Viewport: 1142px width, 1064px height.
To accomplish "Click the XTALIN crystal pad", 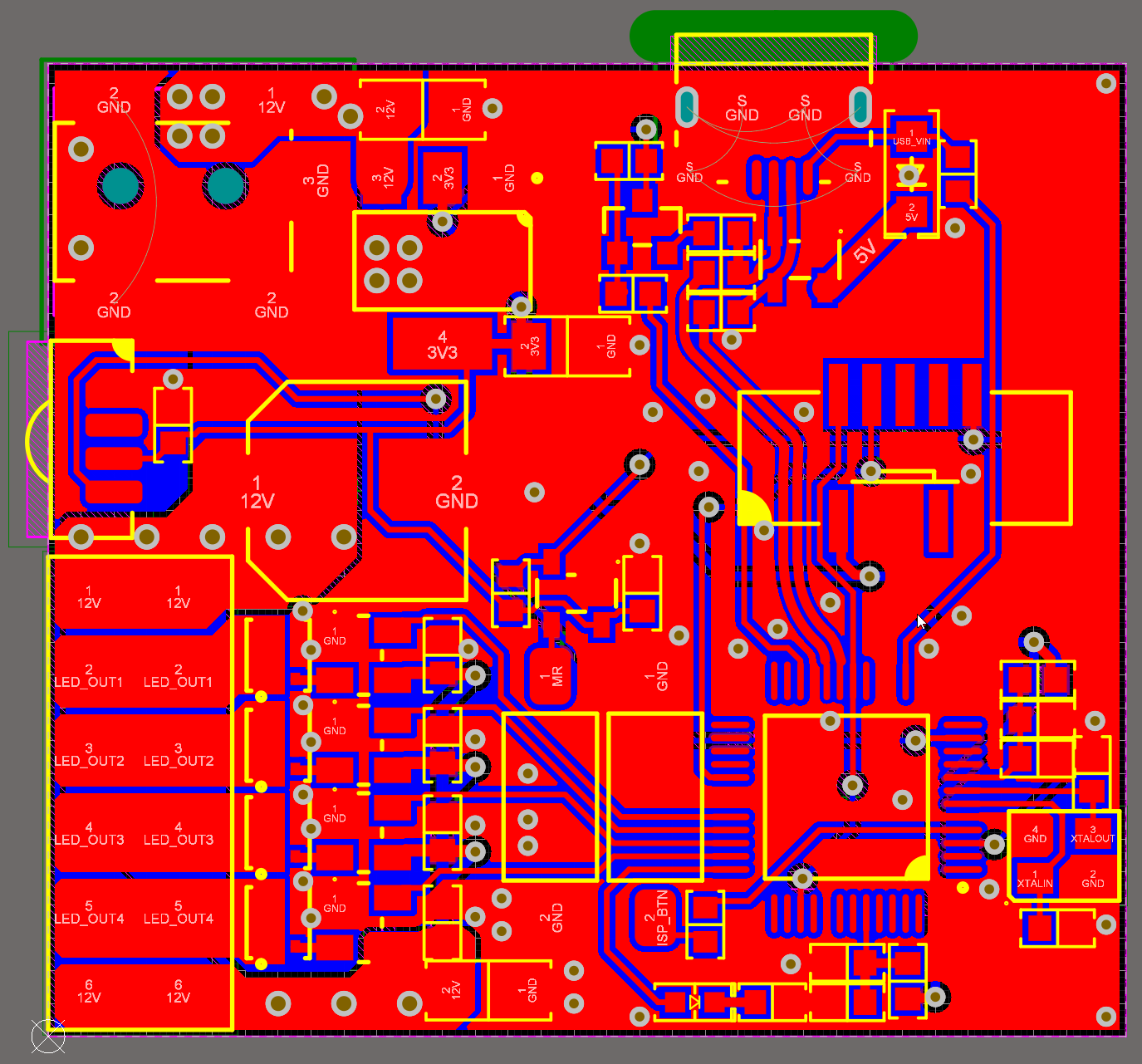I will click(x=1035, y=879).
